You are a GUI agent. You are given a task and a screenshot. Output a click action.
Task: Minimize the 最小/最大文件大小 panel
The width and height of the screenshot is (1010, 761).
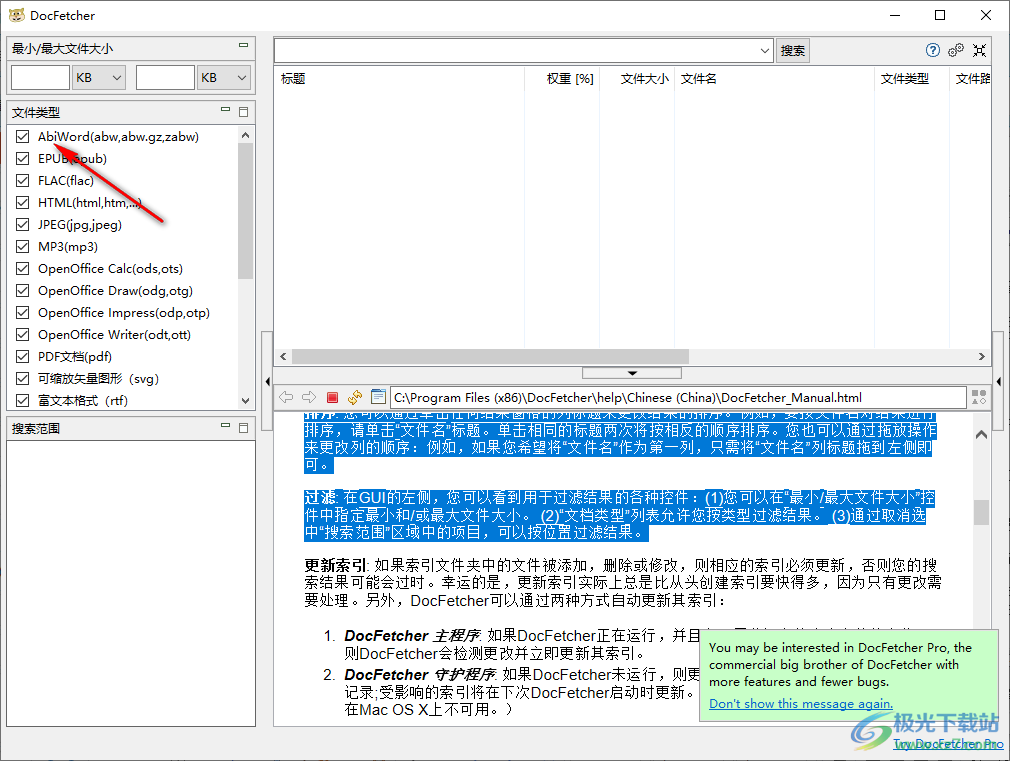coord(243,45)
